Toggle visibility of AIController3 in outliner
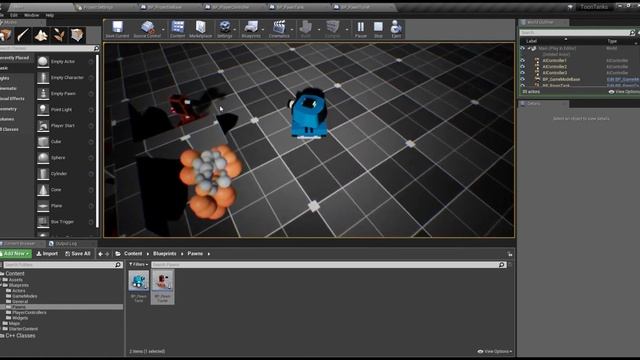640x360 pixels. 522,73
